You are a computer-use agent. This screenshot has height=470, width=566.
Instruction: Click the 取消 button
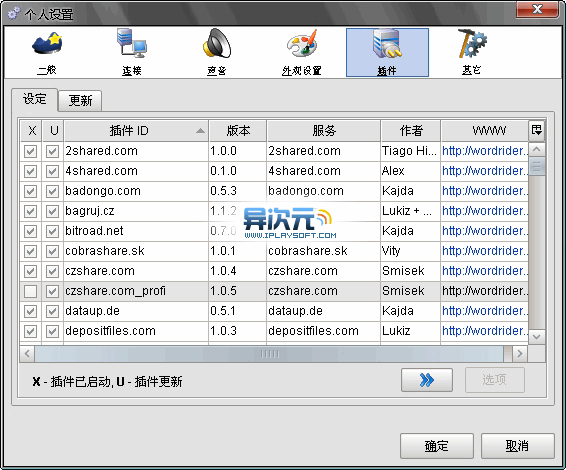[517, 446]
